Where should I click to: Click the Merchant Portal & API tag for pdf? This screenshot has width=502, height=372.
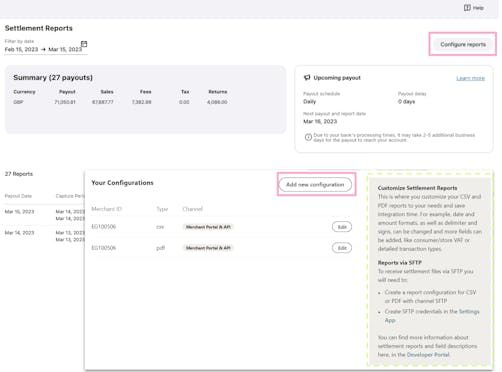[208, 248]
